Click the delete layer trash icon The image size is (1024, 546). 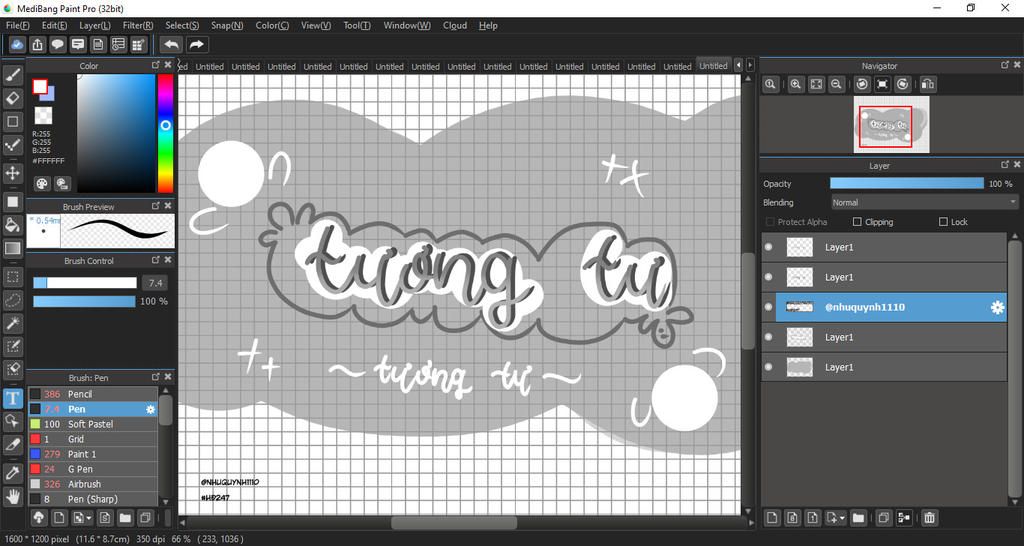pyautogui.click(x=929, y=518)
